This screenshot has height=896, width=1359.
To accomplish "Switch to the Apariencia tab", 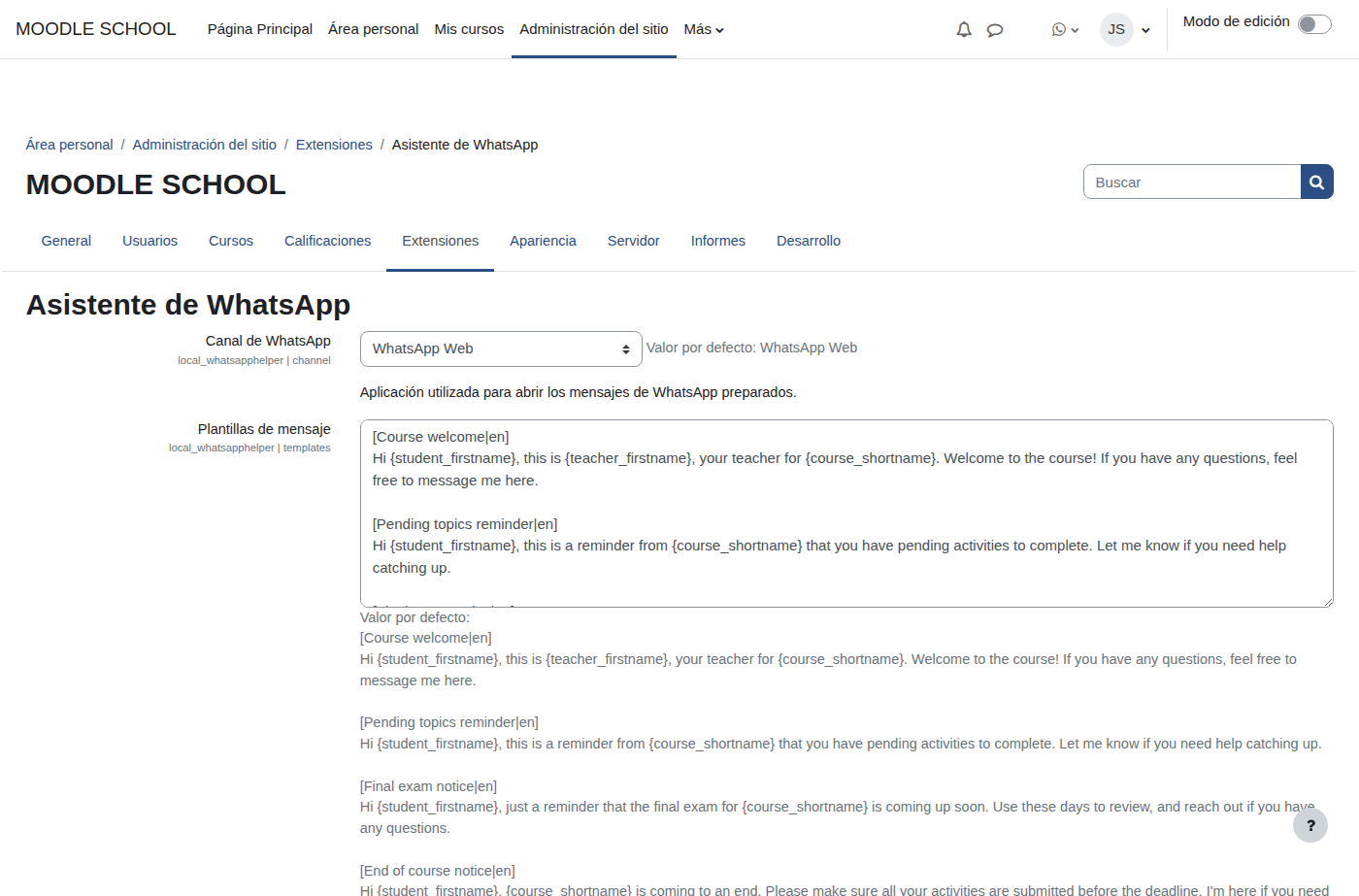I will tap(544, 241).
